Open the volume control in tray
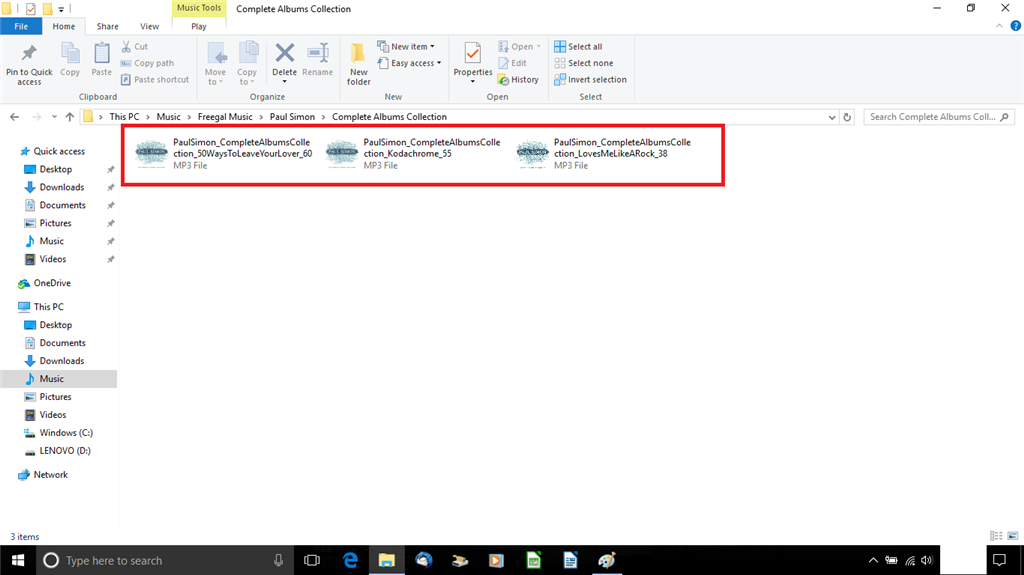 point(926,560)
